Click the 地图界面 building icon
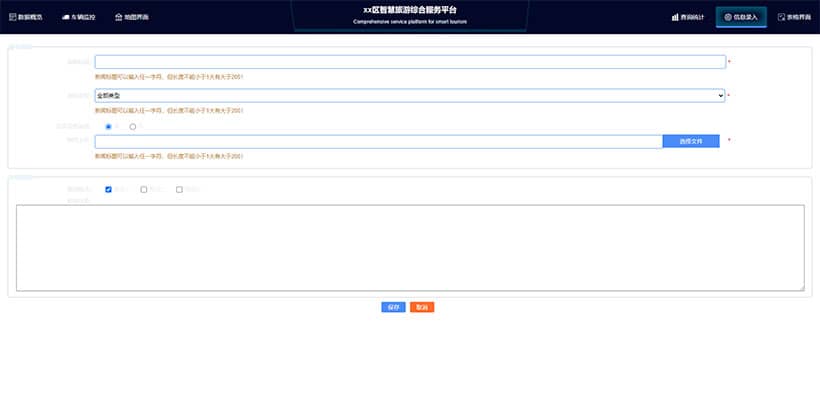 (119, 17)
